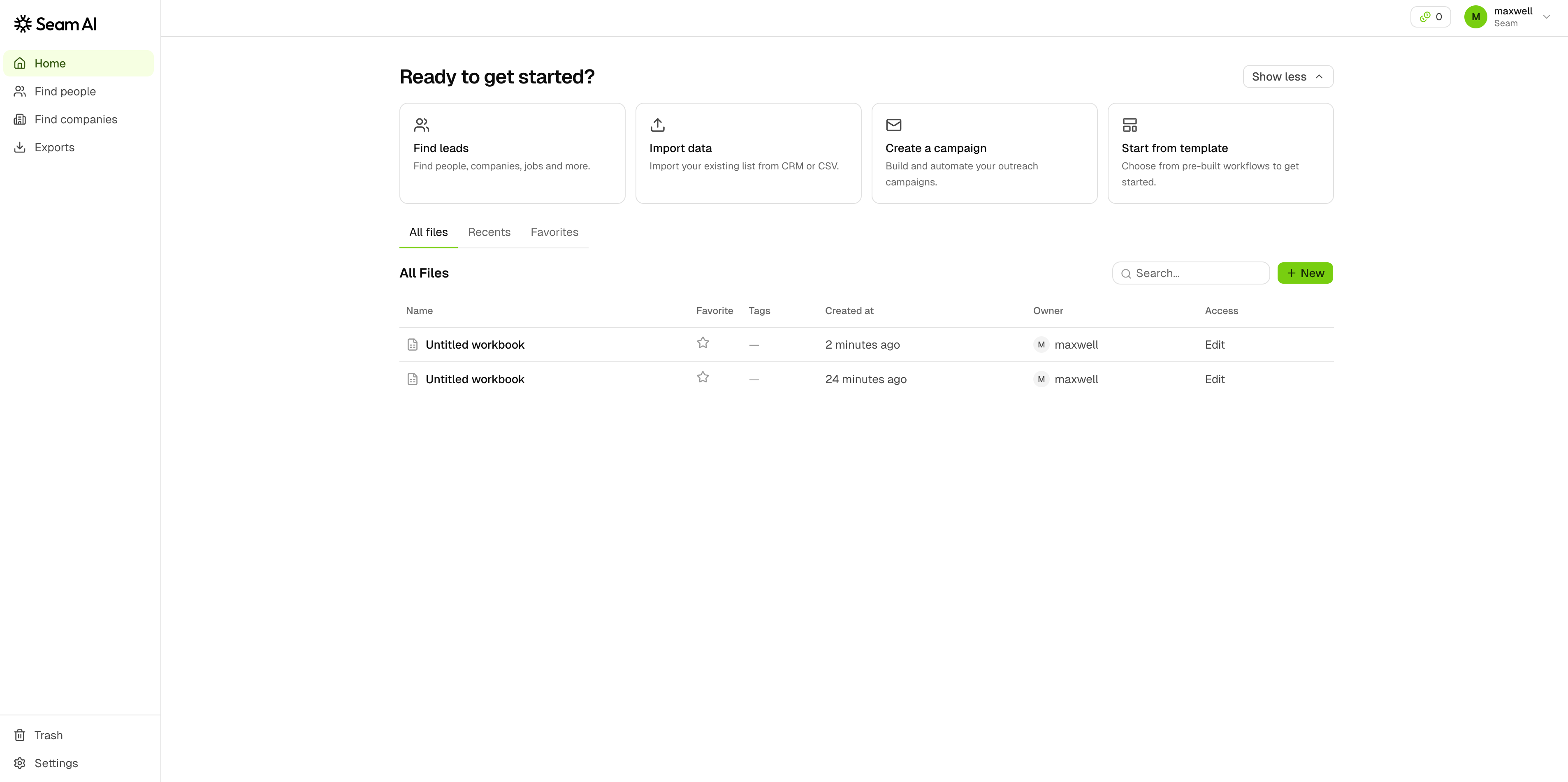Open Settings from sidebar
Image resolution: width=1568 pixels, height=782 pixels.
click(x=56, y=763)
